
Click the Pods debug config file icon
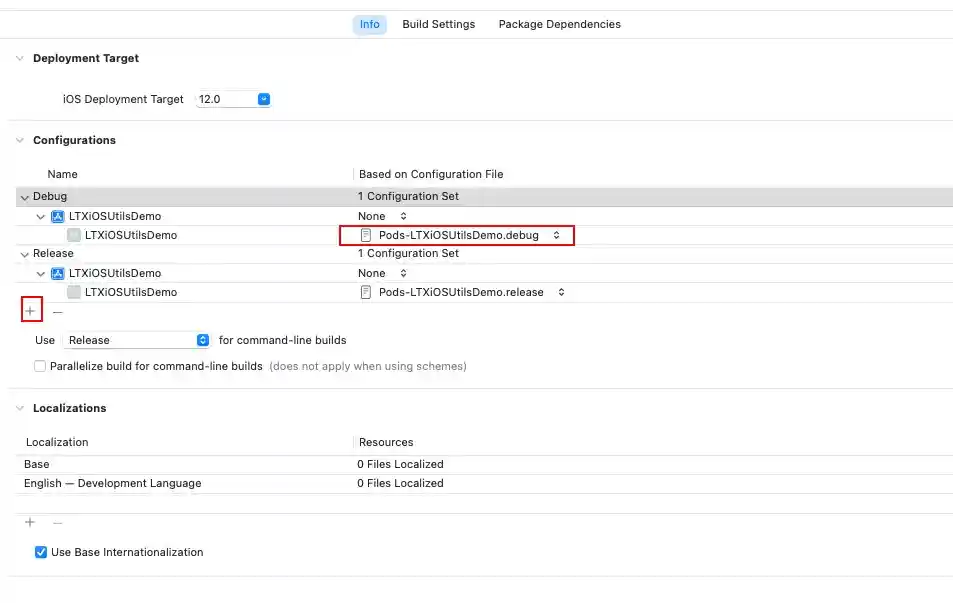click(x=366, y=235)
